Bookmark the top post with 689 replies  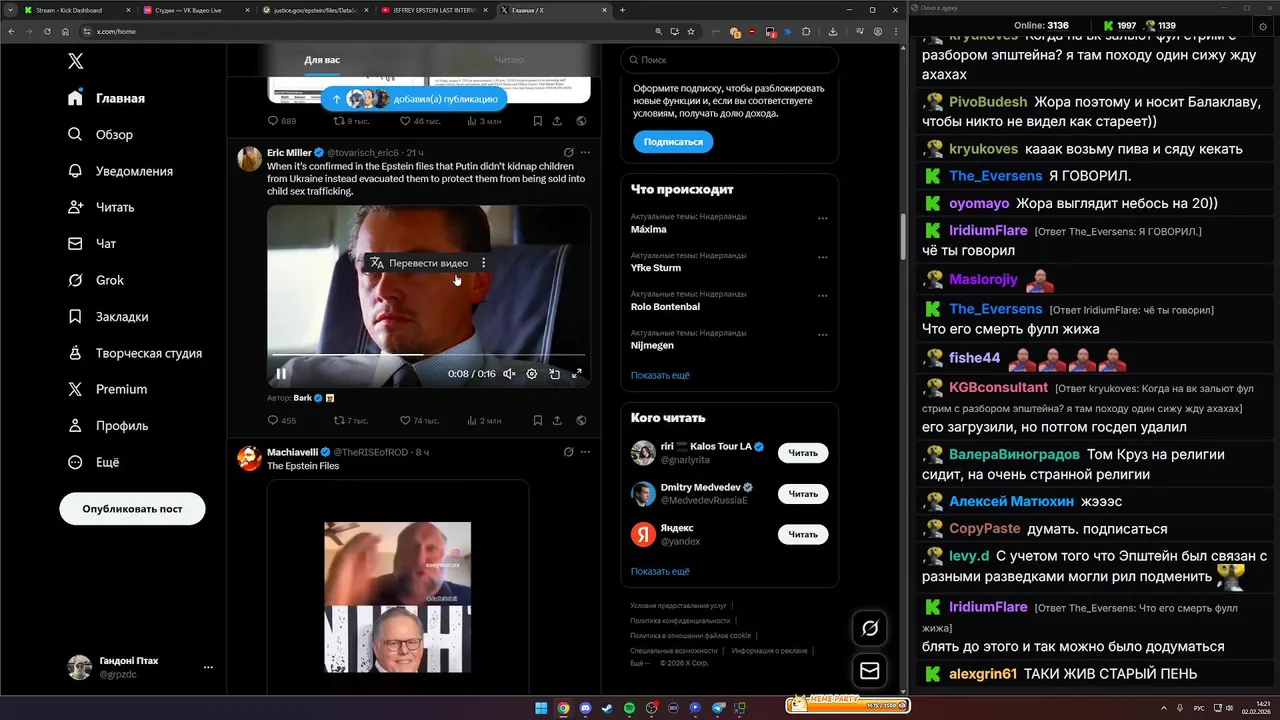(538, 121)
